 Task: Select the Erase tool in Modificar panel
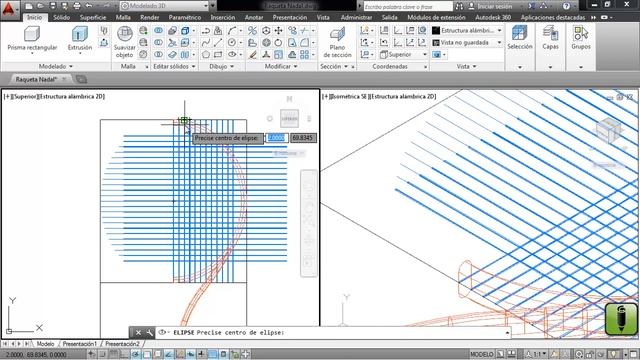(x=253, y=54)
